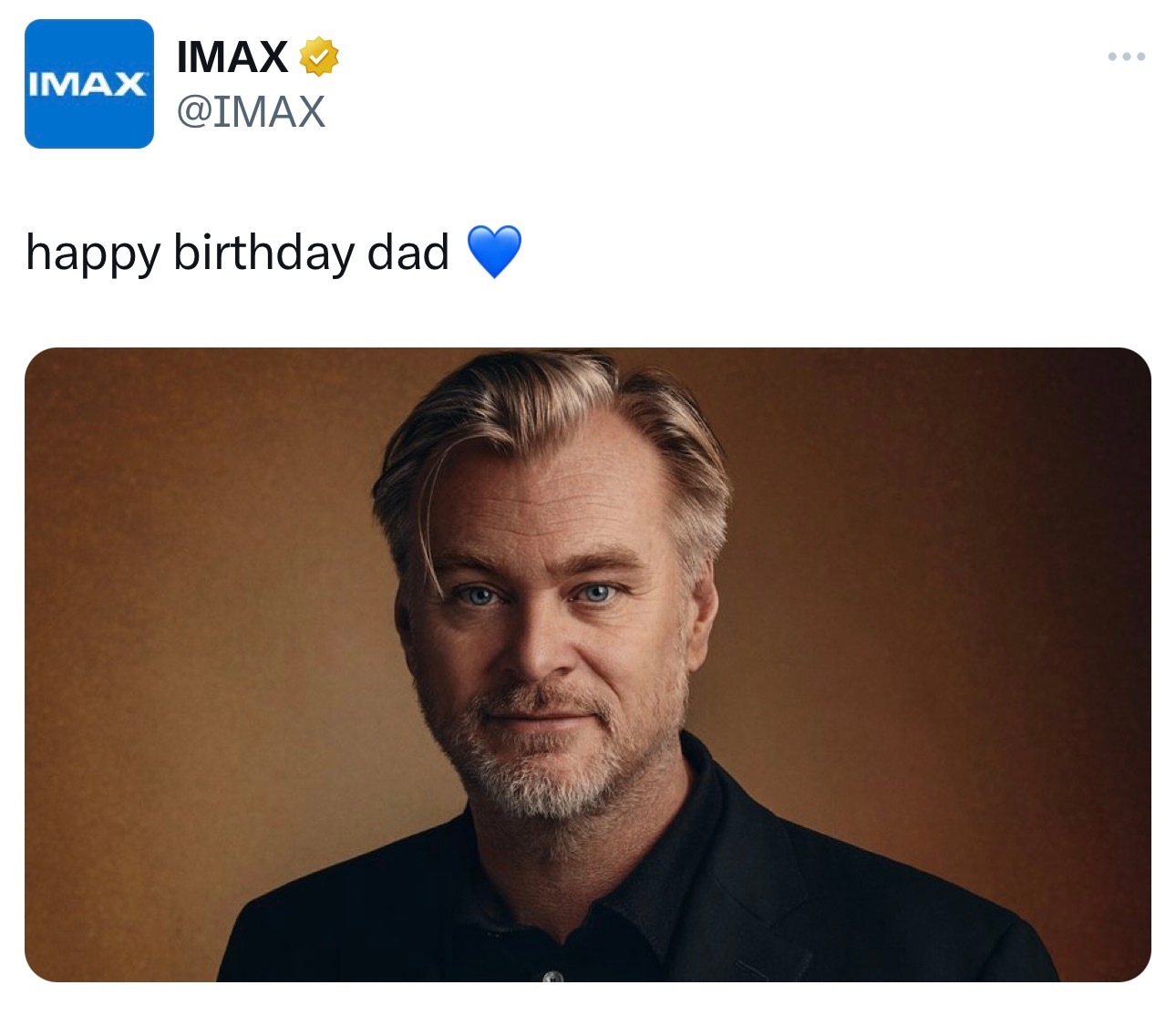Open the three-dot more options menu
This screenshot has height=1016, width=1176.
[x=1126, y=57]
